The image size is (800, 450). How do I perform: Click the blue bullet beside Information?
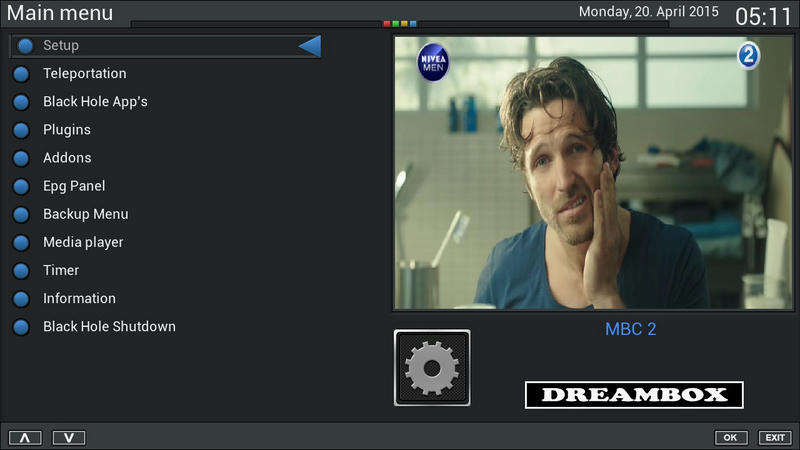[21, 298]
